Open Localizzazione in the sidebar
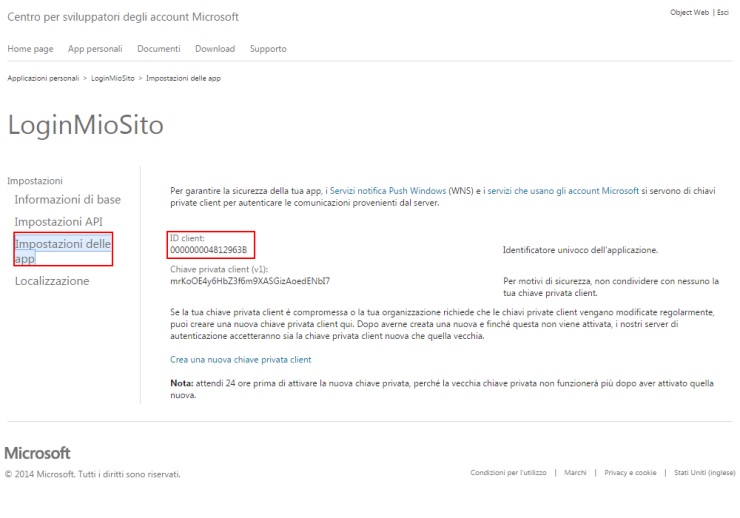Viewport: 740px width, 518px height. [52, 281]
